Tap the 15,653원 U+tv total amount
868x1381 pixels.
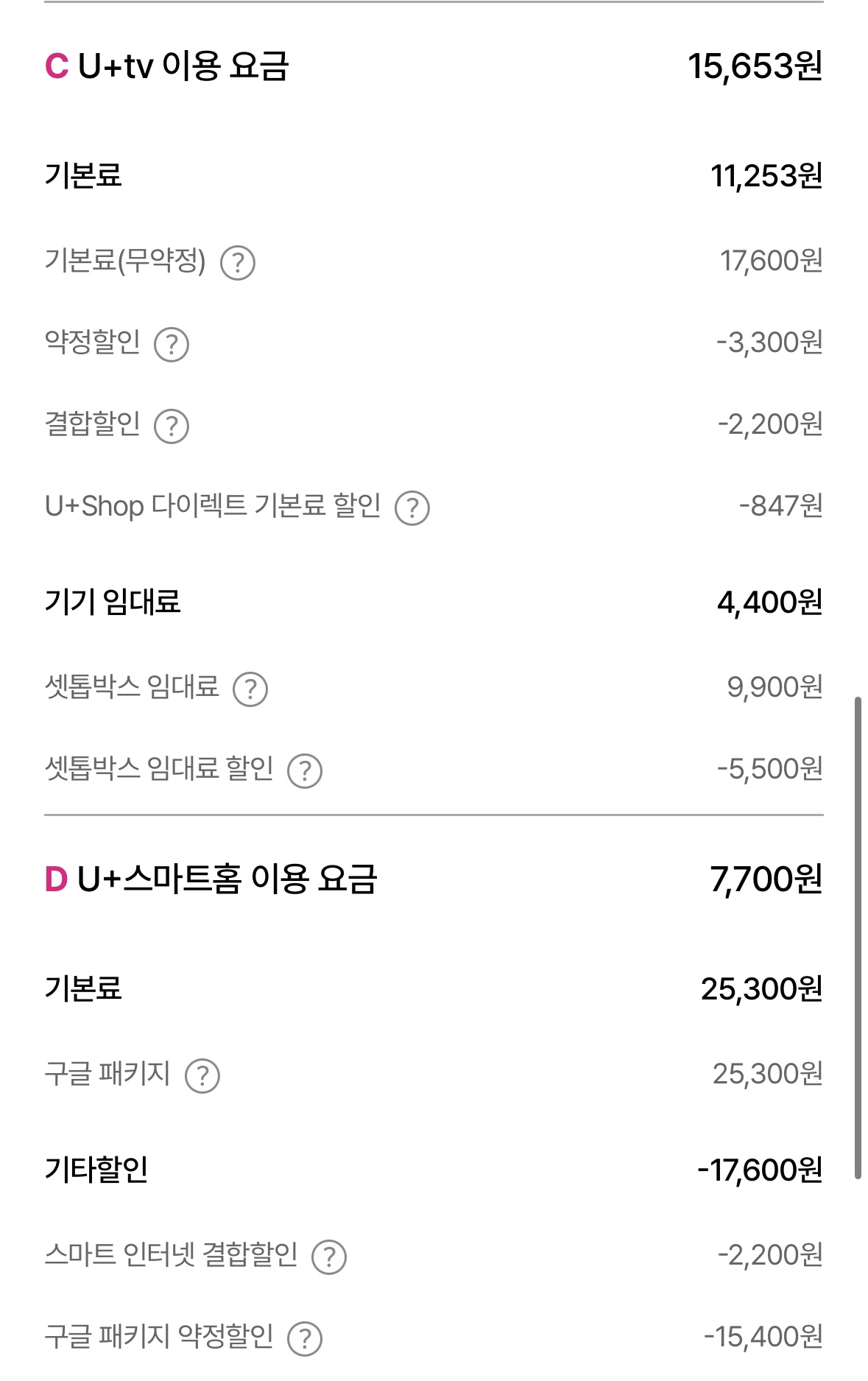click(755, 67)
